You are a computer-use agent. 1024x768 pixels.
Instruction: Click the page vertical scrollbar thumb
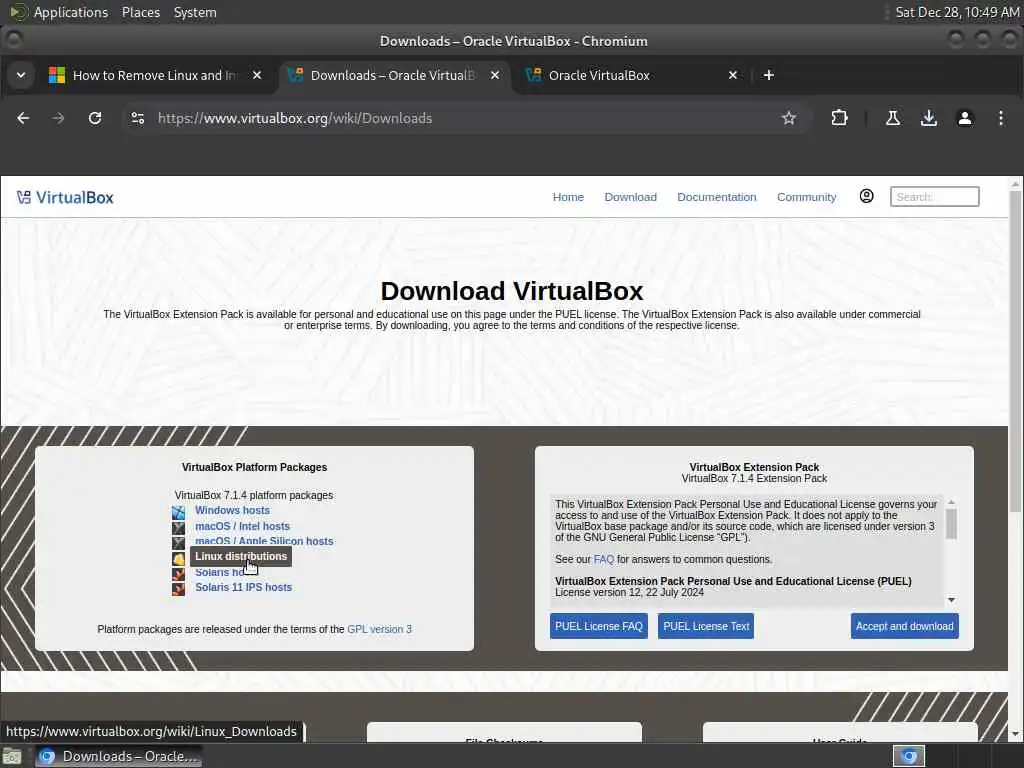pyautogui.click(x=1016, y=351)
